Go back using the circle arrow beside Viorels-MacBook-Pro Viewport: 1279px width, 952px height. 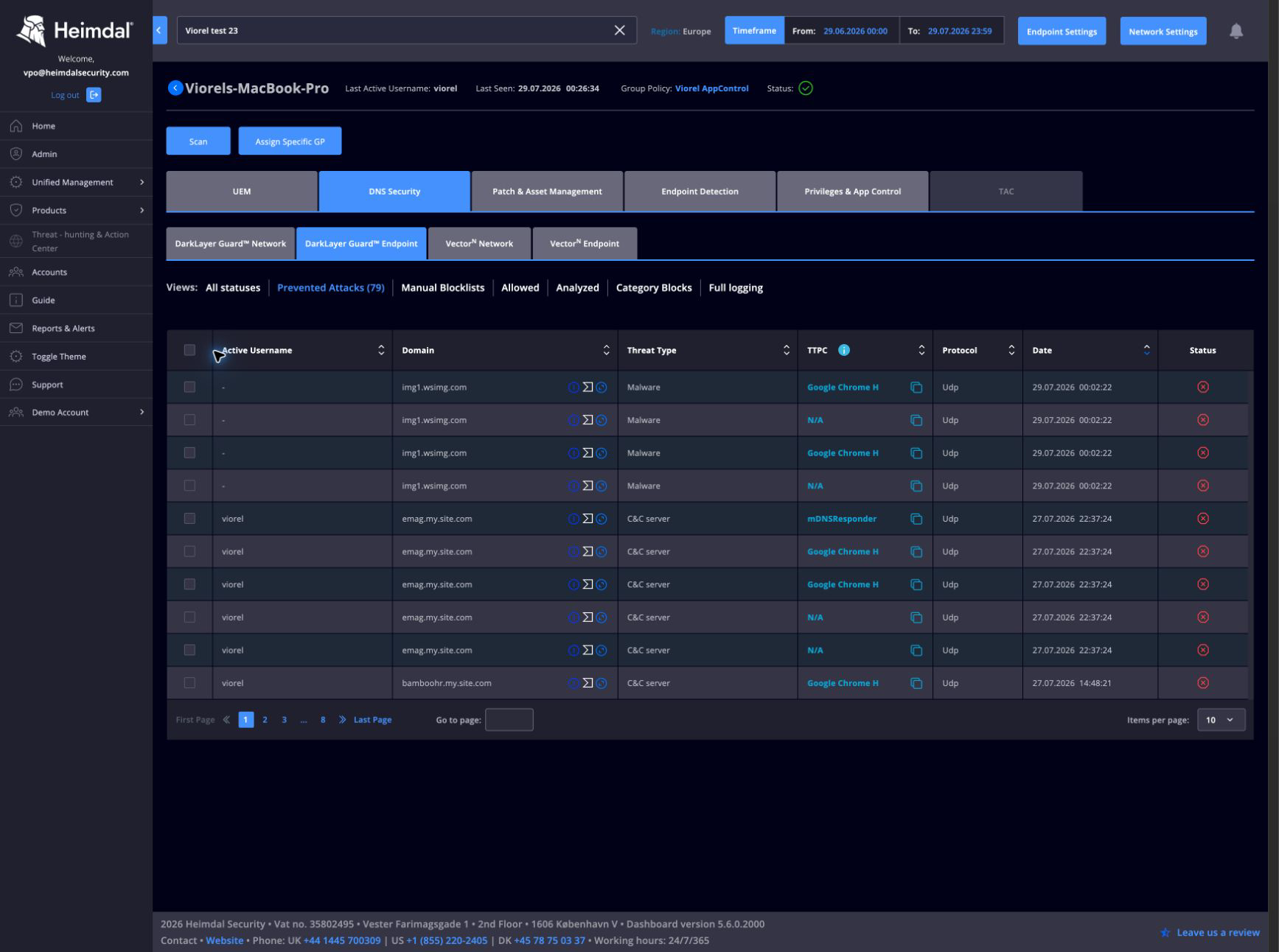[x=175, y=88]
